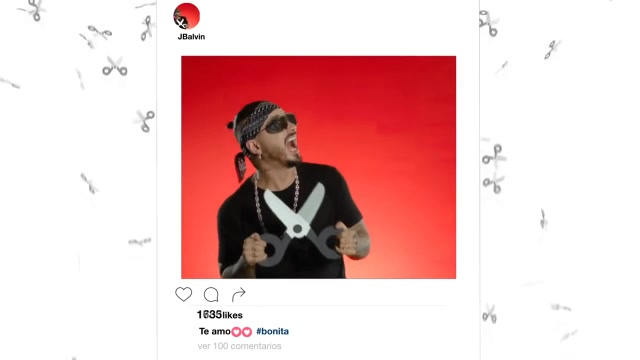Image resolution: width=640 pixels, height=360 pixels.
Task: Click the large scissors graphic on the shirt
Action: [x=300, y=225]
